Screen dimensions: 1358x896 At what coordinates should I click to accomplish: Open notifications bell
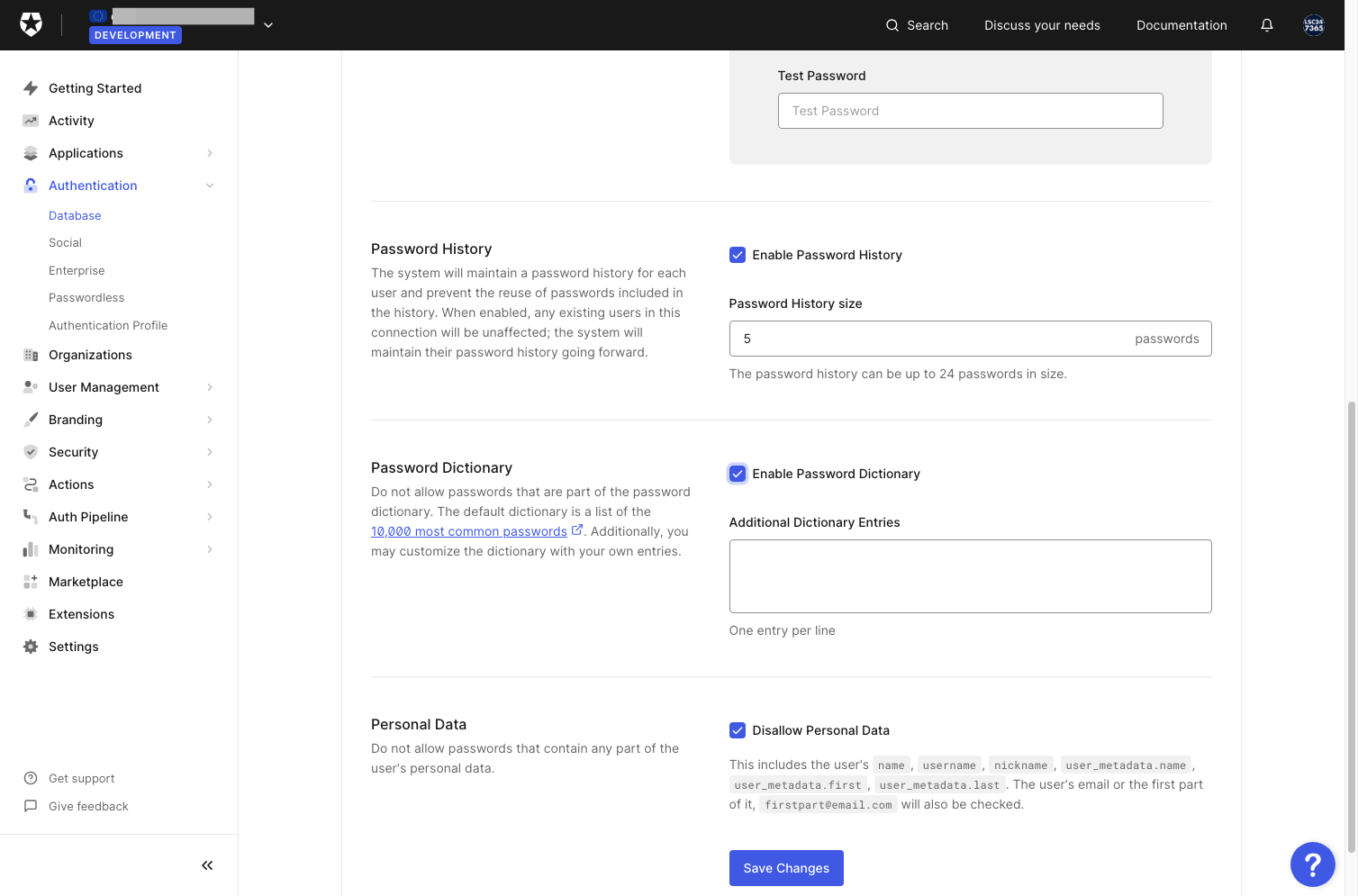(1267, 25)
